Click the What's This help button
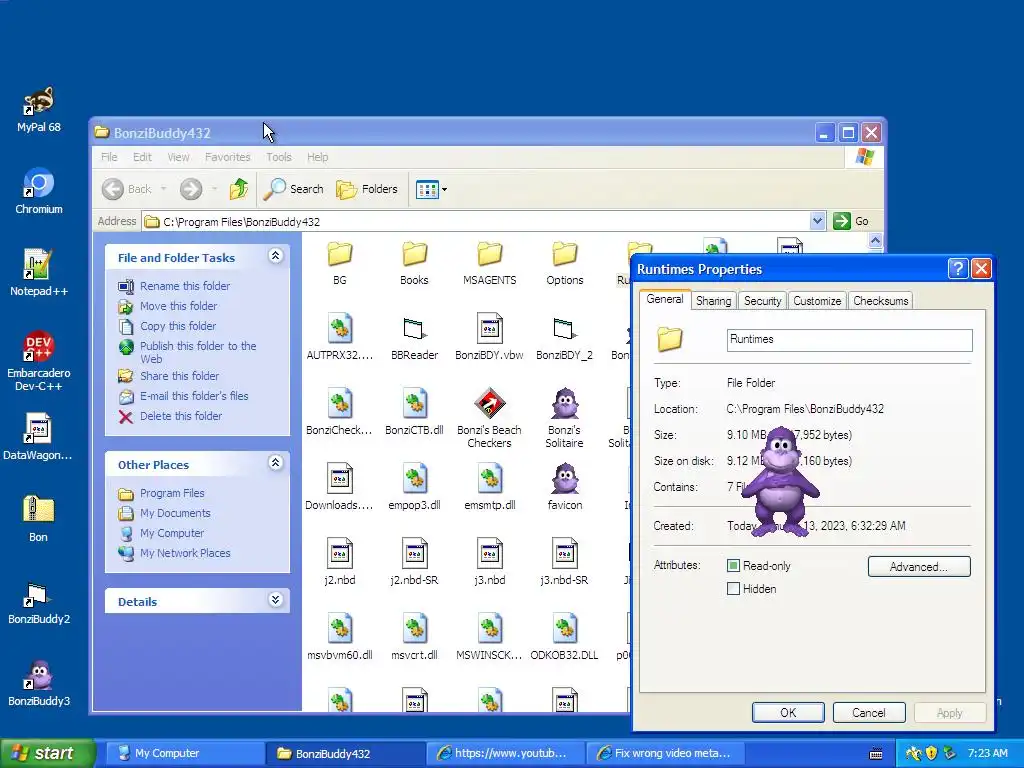This screenshot has height=768, width=1024. (x=957, y=268)
